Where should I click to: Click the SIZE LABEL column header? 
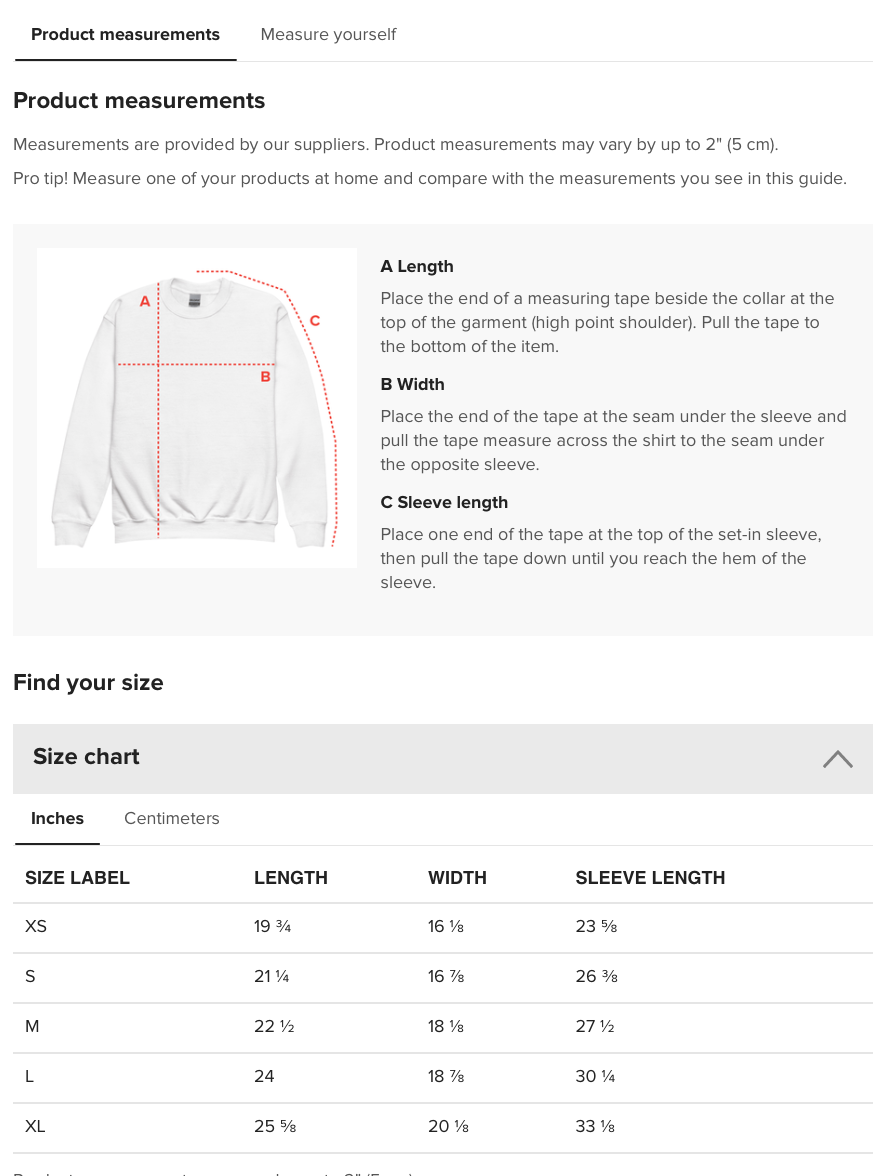tap(77, 878)
